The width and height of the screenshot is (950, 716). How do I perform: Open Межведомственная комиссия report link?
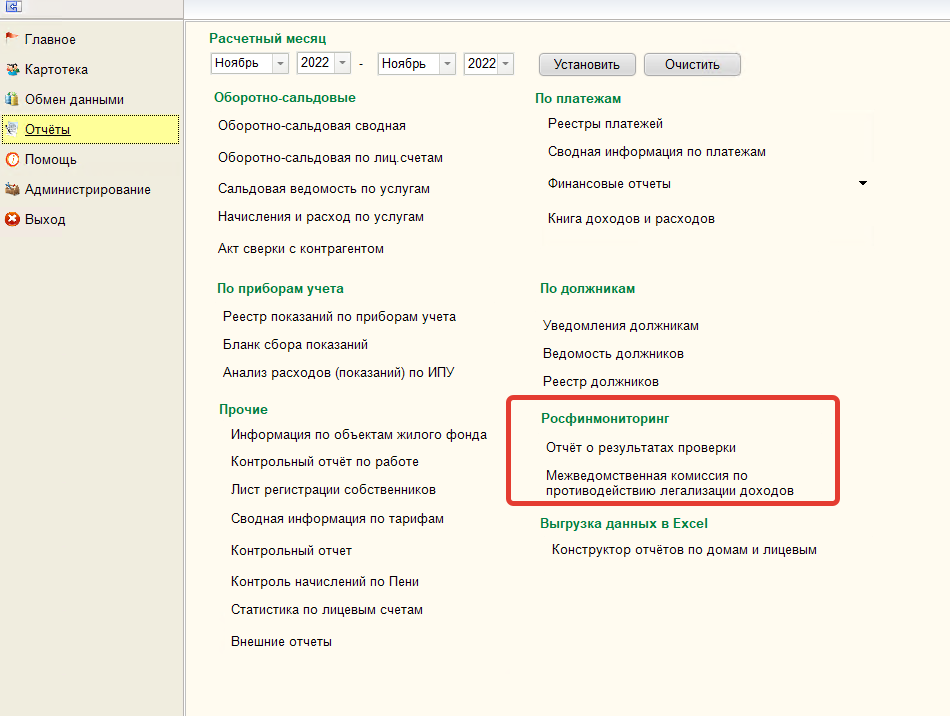click(670, 483)
